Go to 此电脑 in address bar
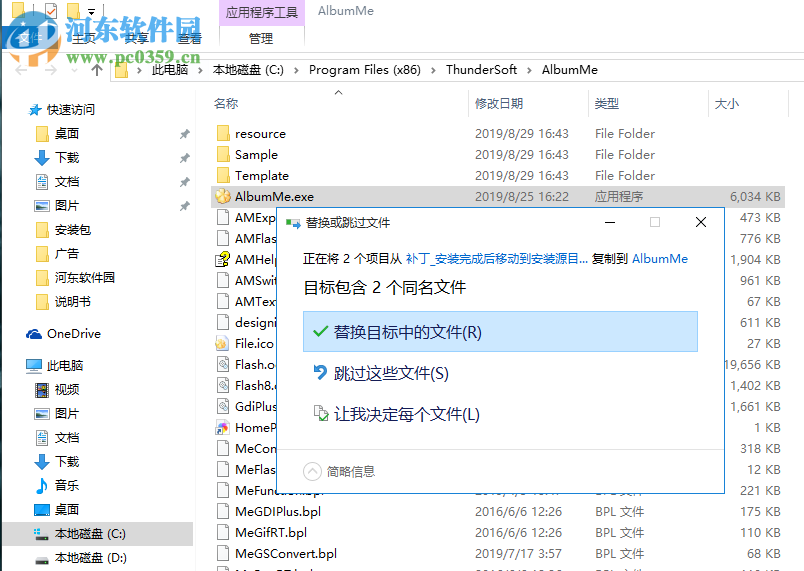The image size is (804, 571). 170,70
